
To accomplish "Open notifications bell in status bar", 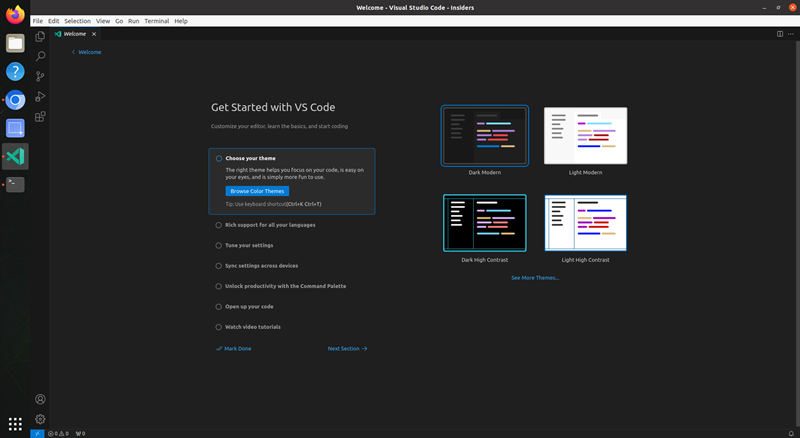I will [x=791, y=433].
